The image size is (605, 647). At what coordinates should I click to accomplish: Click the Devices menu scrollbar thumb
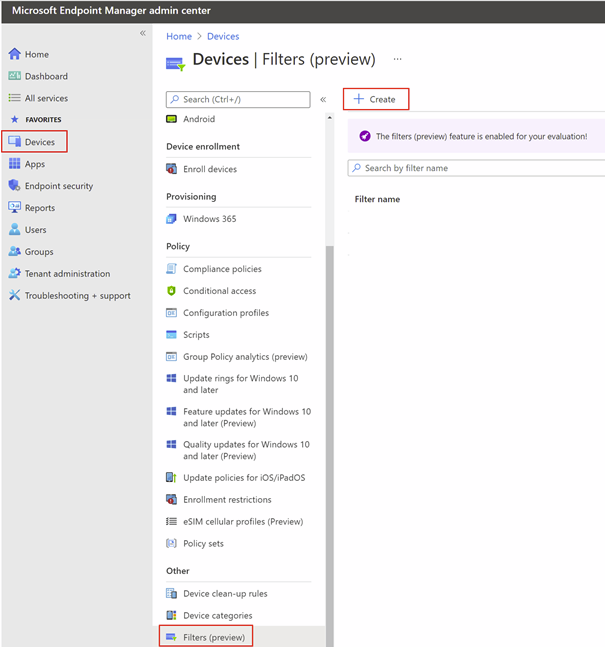329,446
